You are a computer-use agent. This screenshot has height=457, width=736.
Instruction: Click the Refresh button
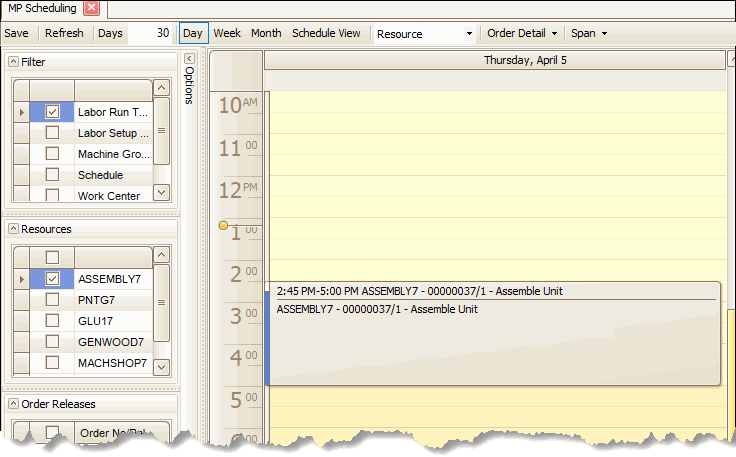click(64, 33)
